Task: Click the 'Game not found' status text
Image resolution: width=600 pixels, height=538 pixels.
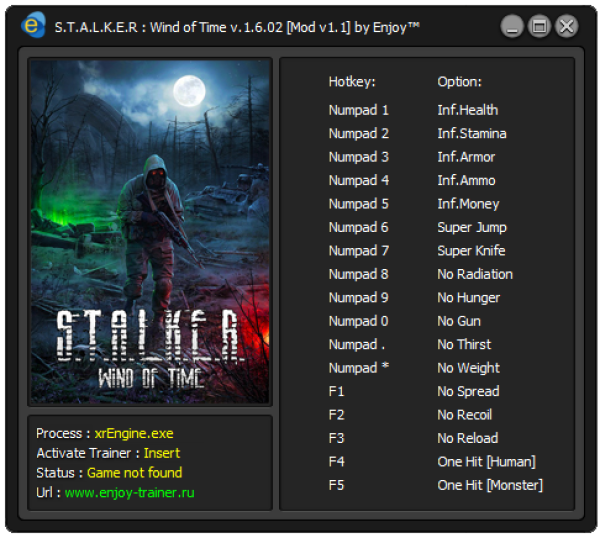Action: 134,473
